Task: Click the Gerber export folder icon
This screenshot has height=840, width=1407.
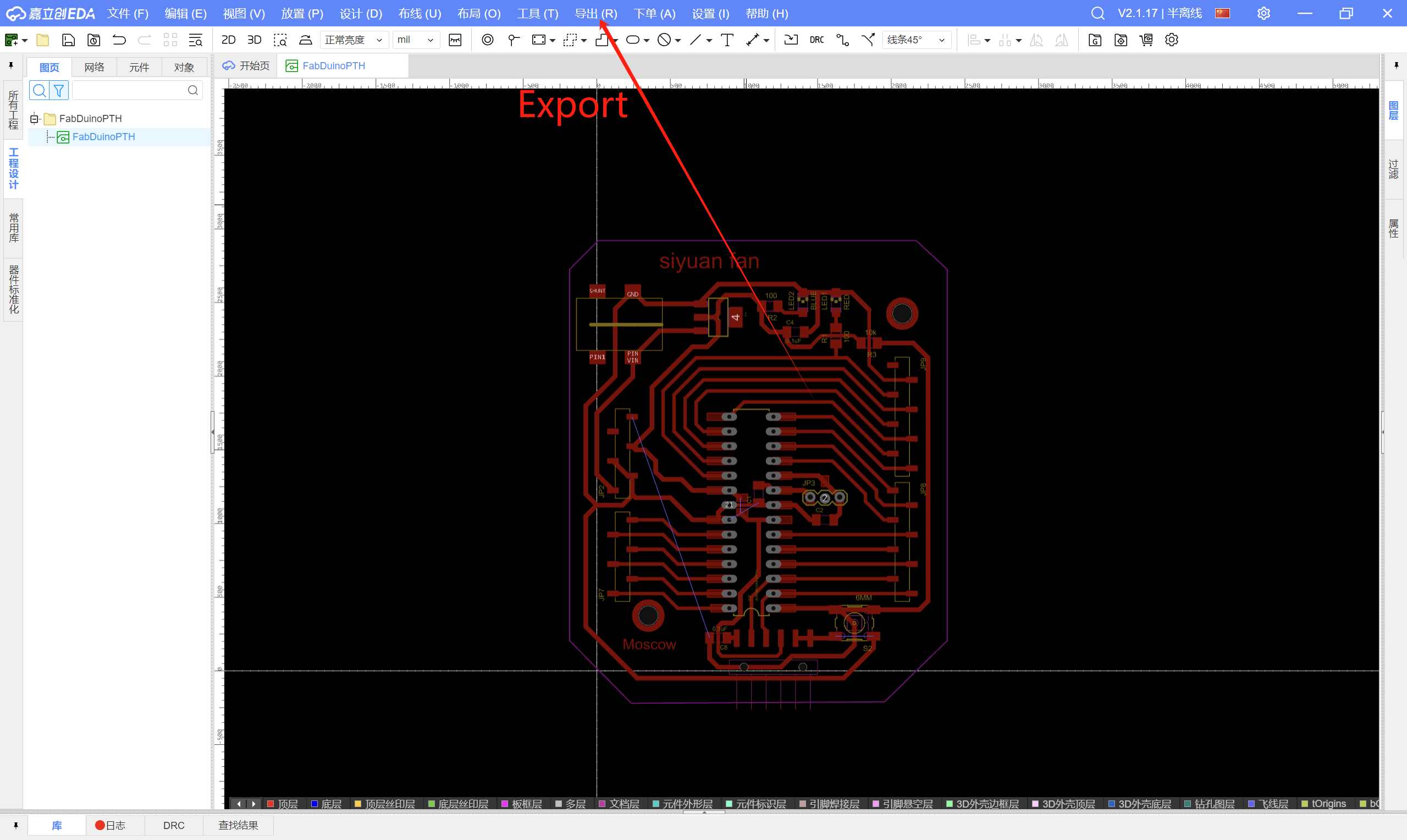Action: (x=1095, y=40)
